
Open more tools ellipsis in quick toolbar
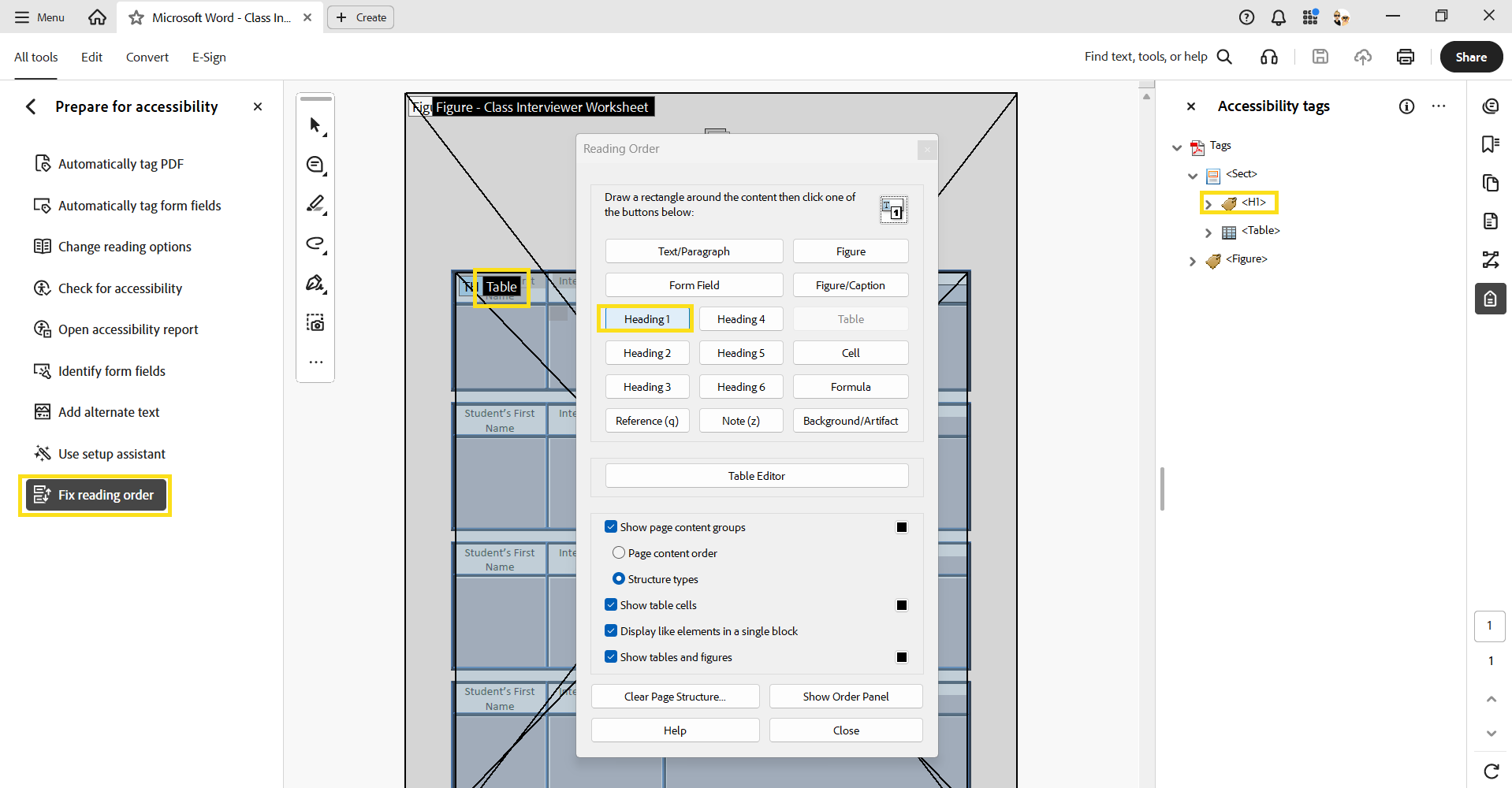[315, 362]
